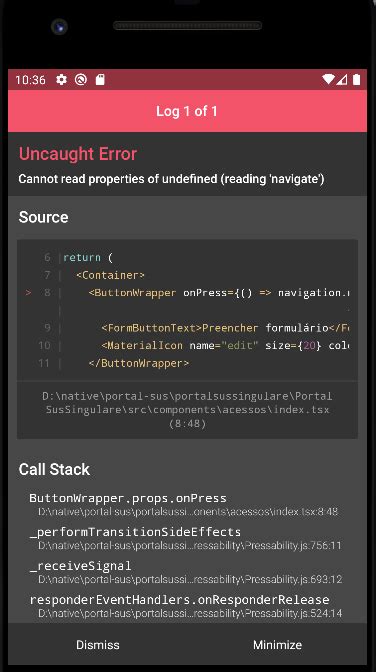Image resolution: width=376 pixels, height=672 pixels.
Task: Tap the SD card status bar icon
Action: [100, 80]
